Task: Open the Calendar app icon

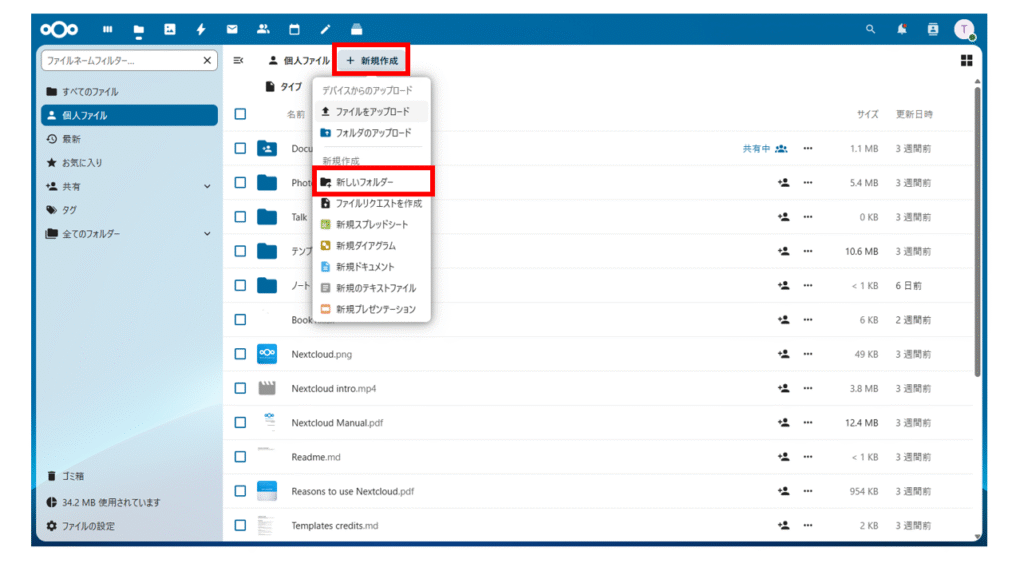Action: pyautogui.click(x=294, y=30)
